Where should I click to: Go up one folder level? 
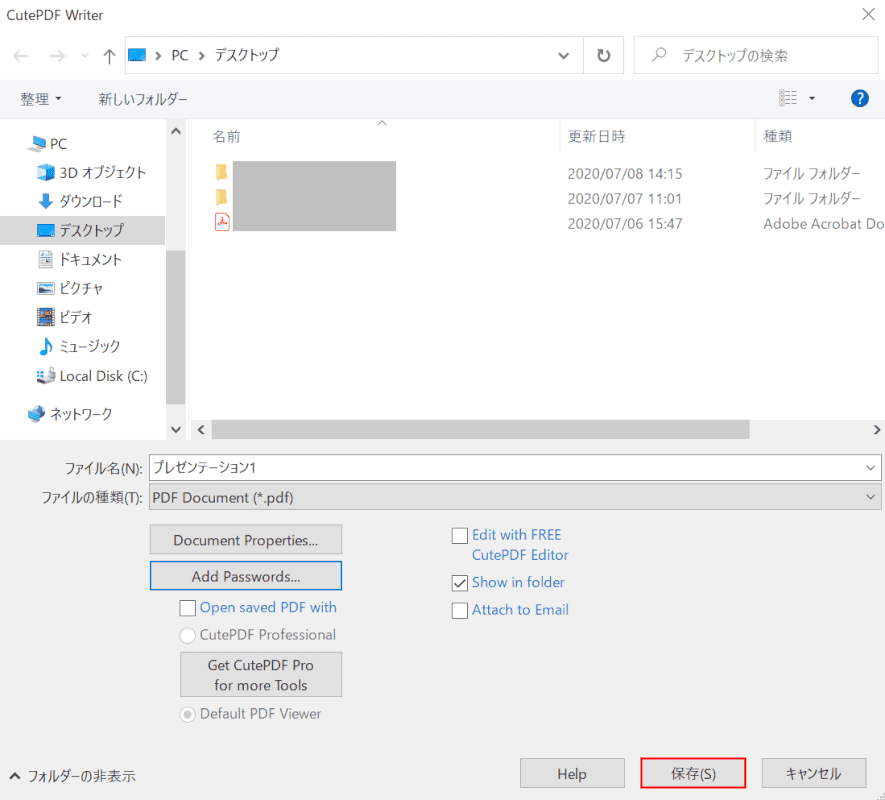(x=109, y=55)
